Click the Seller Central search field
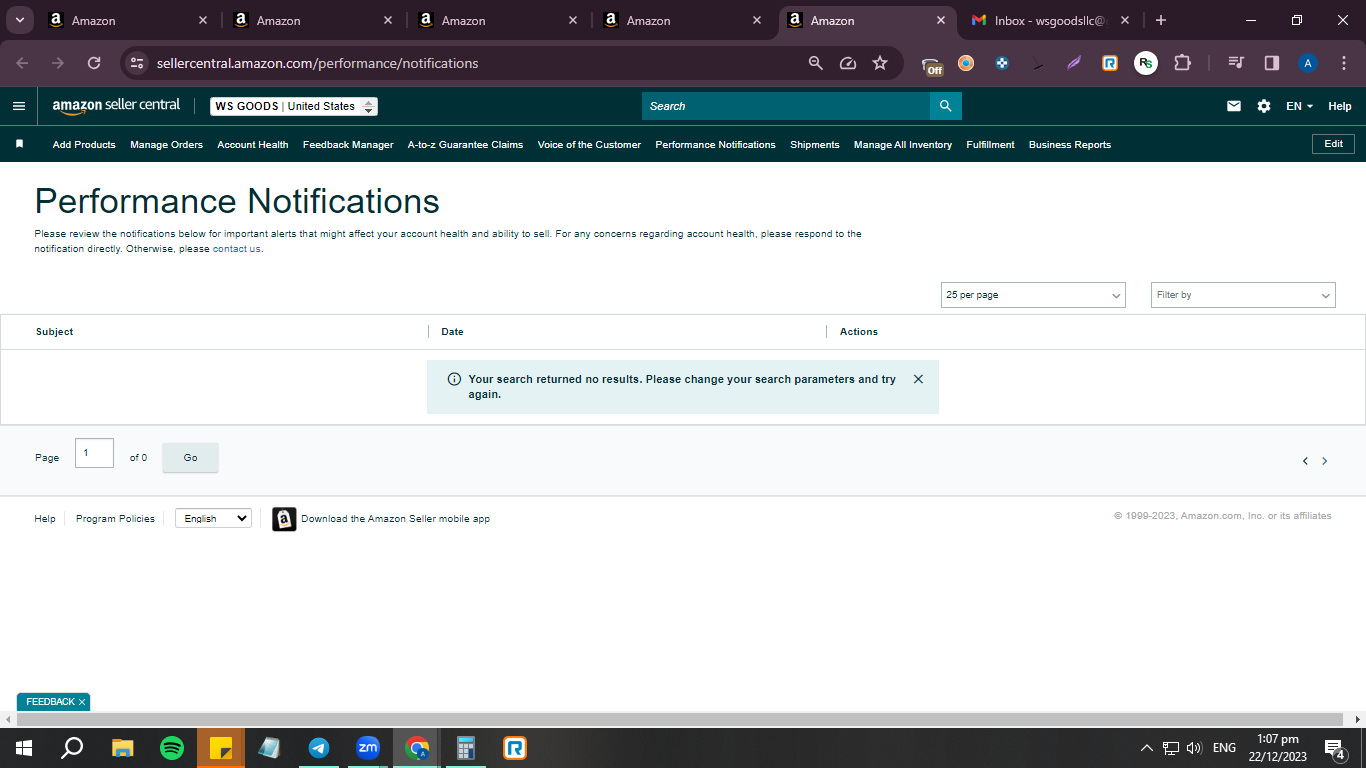This screenshot has height=768, width=1366. point(786,106)
